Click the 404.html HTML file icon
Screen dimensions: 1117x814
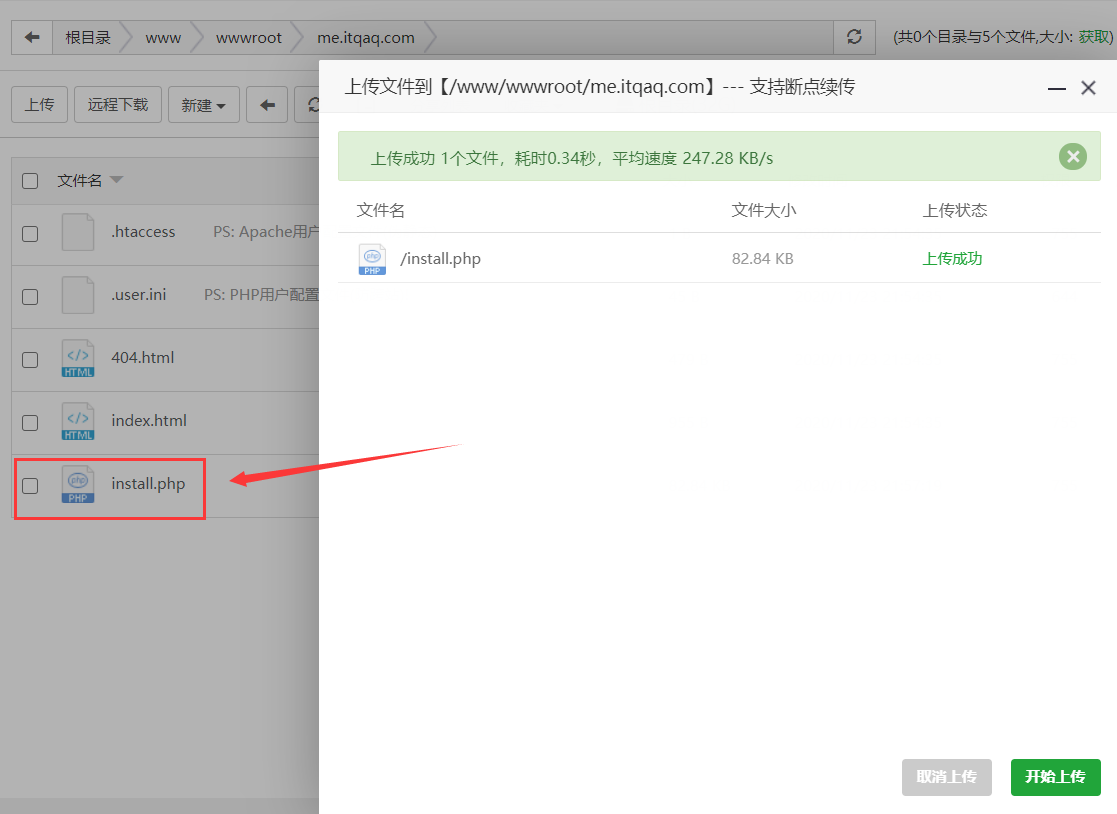coord(78,358)
